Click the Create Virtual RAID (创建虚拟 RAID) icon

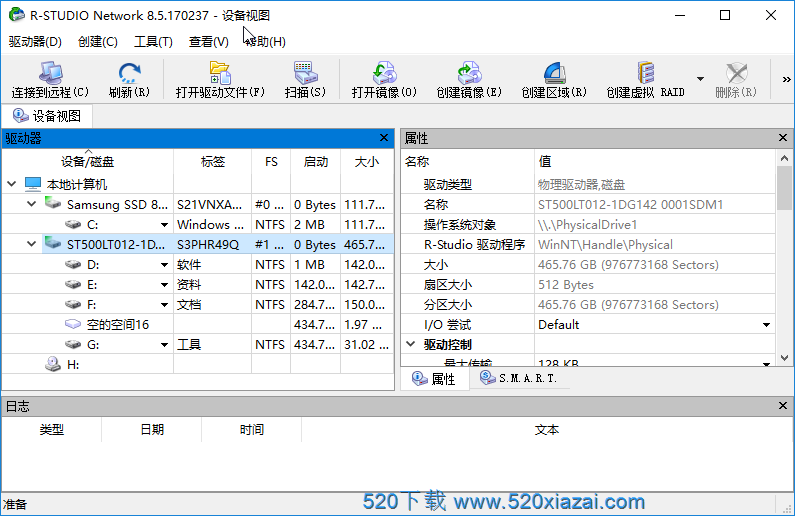[x=645, y=73]
